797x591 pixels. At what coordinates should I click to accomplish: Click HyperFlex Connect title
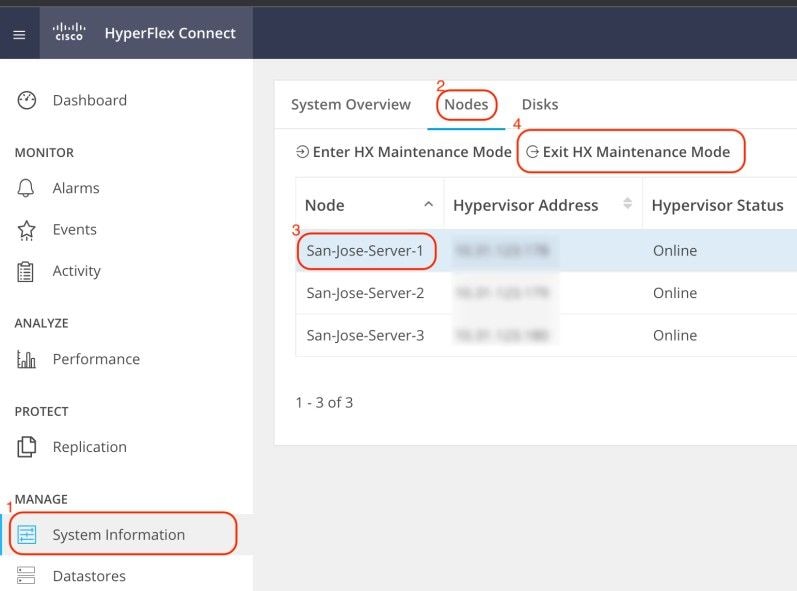(x=170, y=34)
